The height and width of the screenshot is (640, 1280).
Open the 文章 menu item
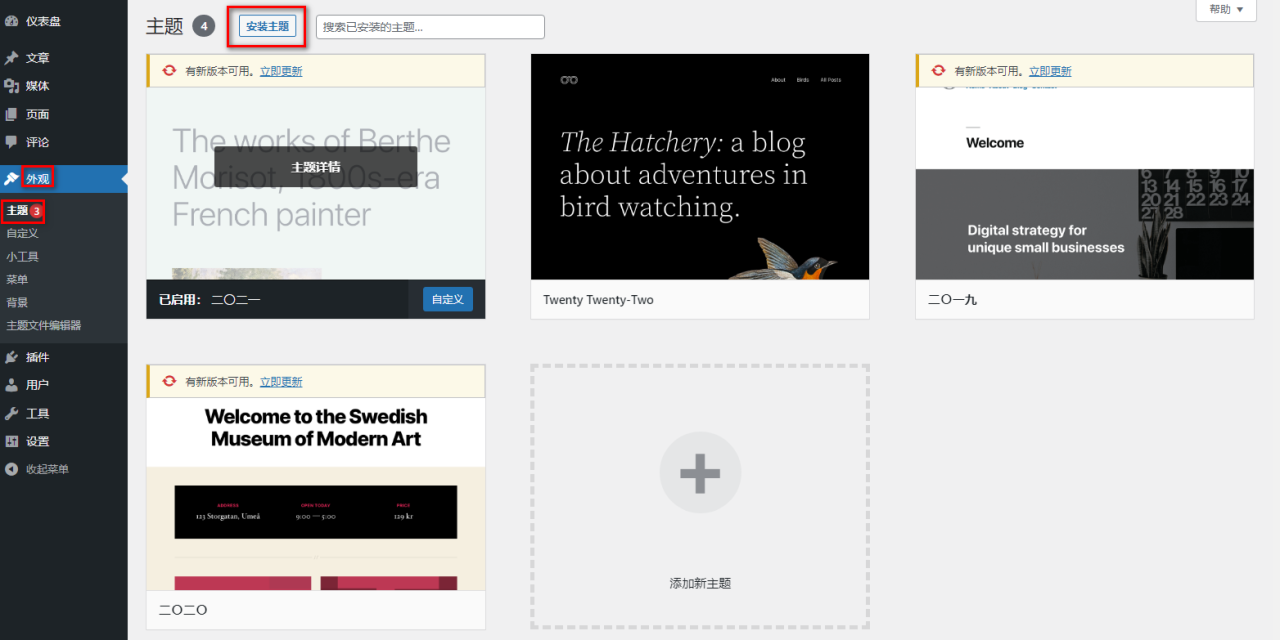(x=38, y=58)
